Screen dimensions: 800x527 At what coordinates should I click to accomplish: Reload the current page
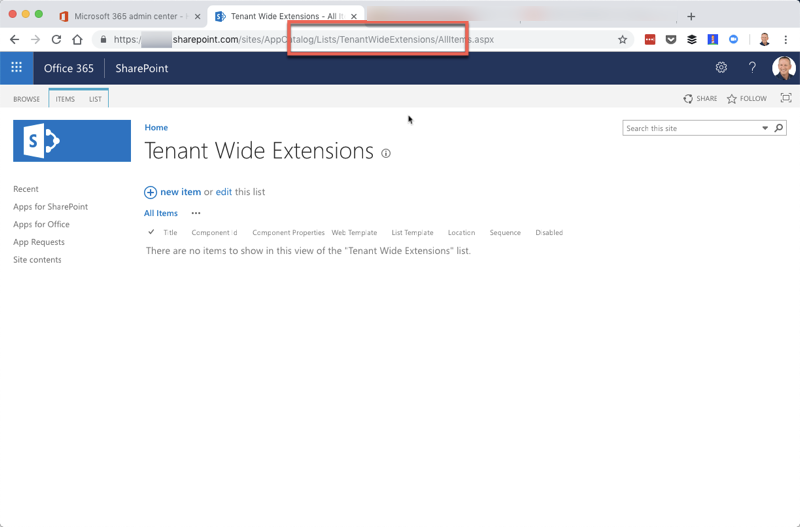point(56,39)
